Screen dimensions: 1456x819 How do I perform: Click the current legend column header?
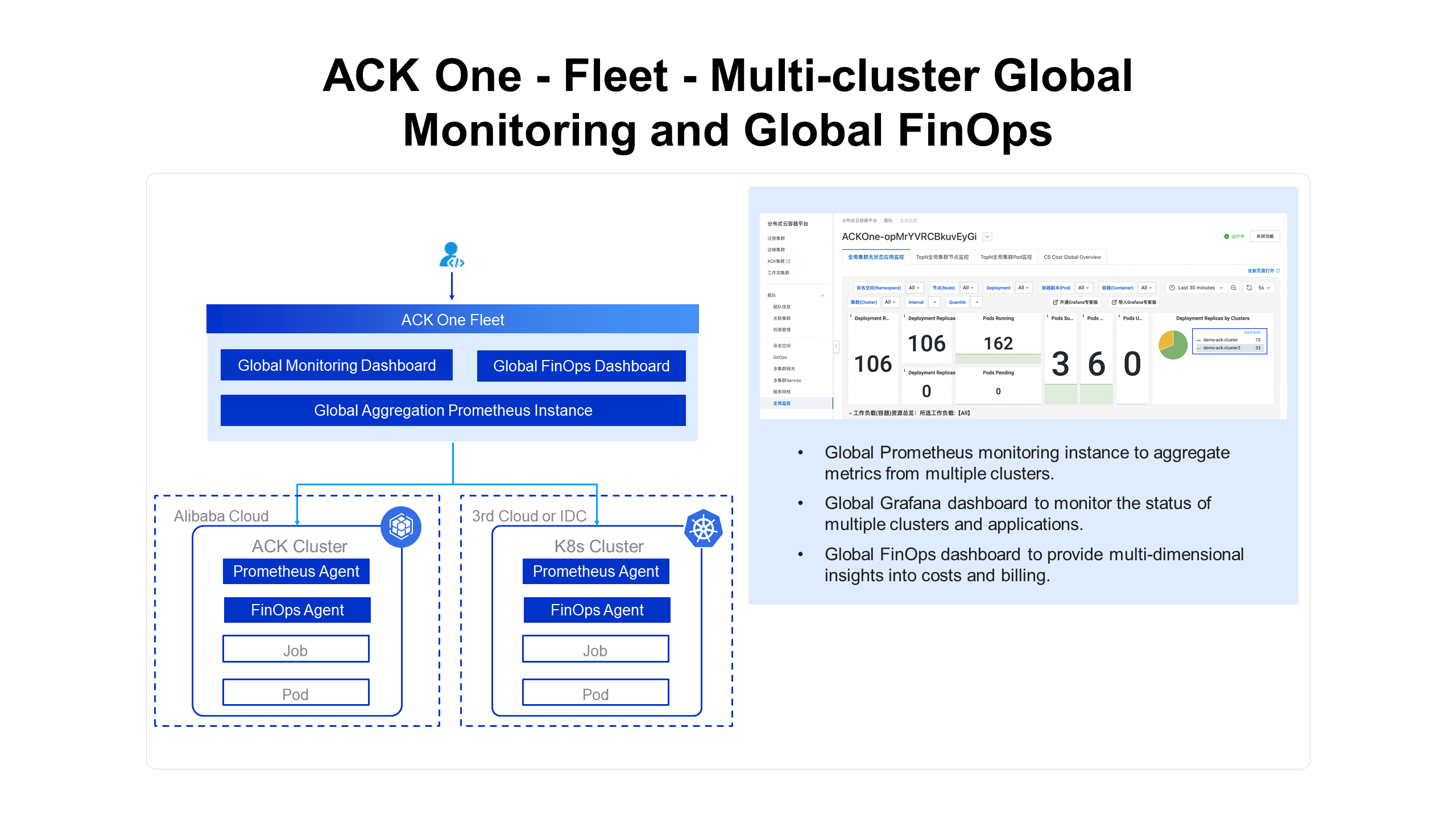[x=1252, y=333]
